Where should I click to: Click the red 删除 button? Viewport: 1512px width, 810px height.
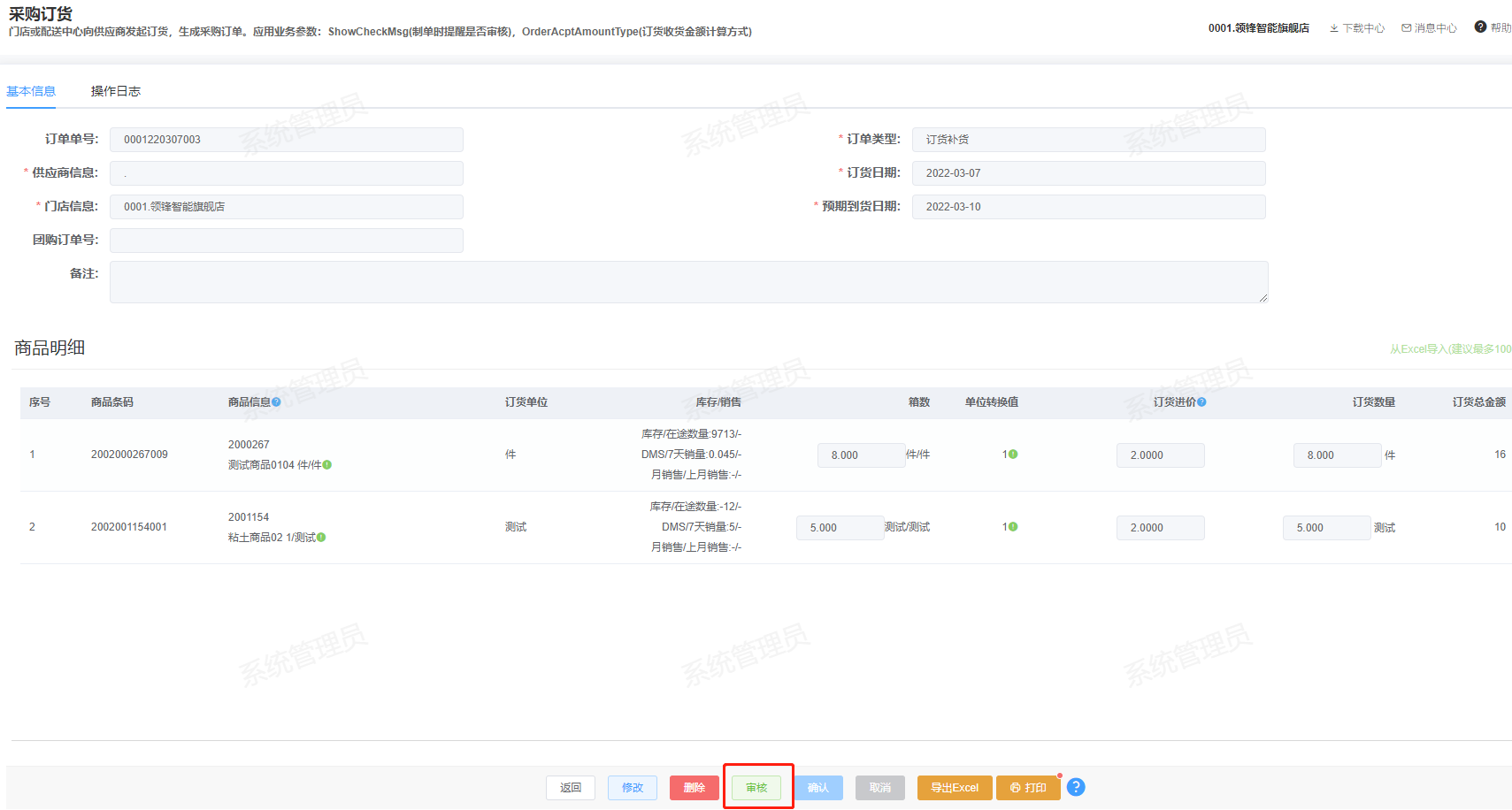pyautogui.click(x=694, y=788)
